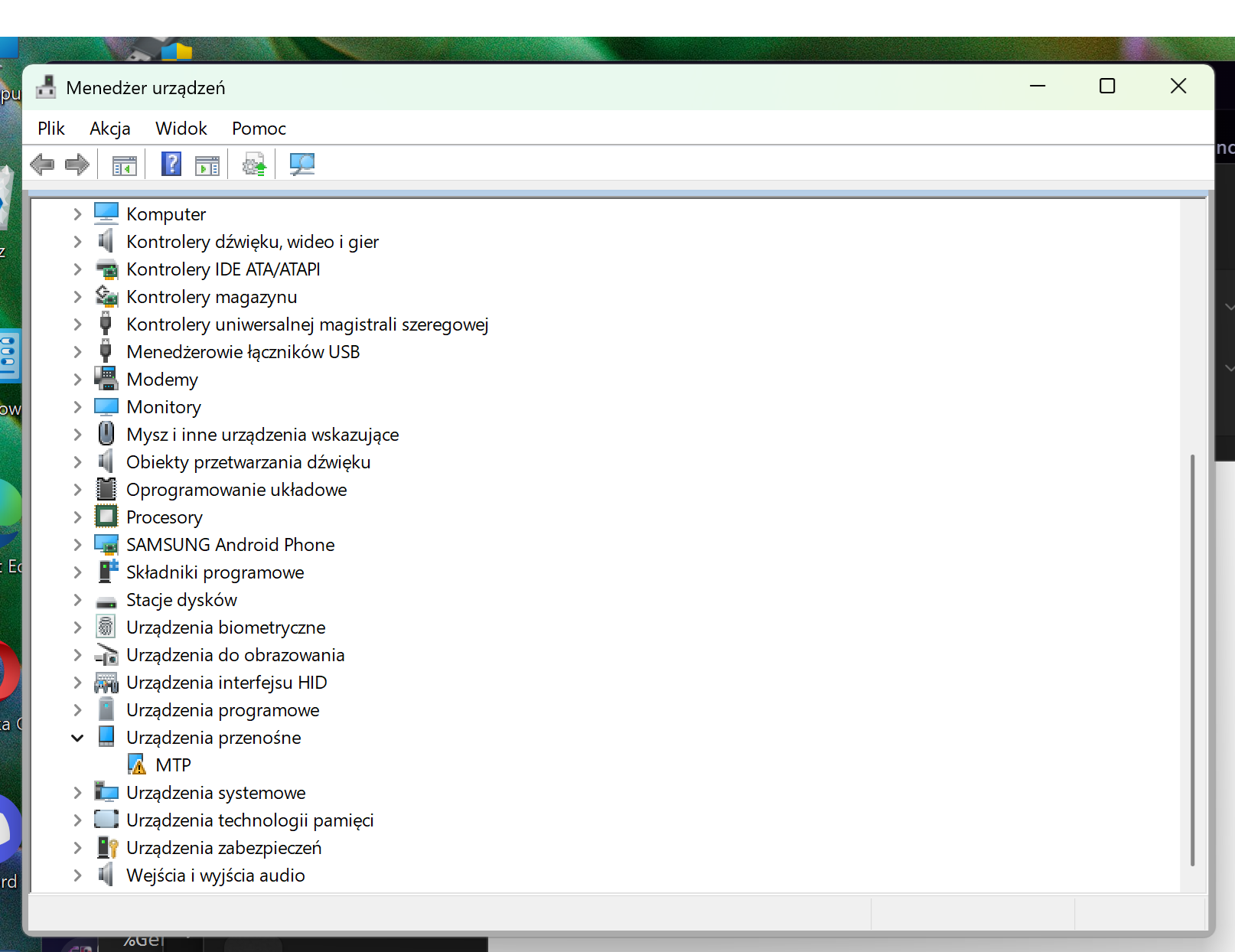Image resolution: width=1235 pixels, height=952 pixels.
Task: Select the MTP device entry
Action: [x=171, y=765]
